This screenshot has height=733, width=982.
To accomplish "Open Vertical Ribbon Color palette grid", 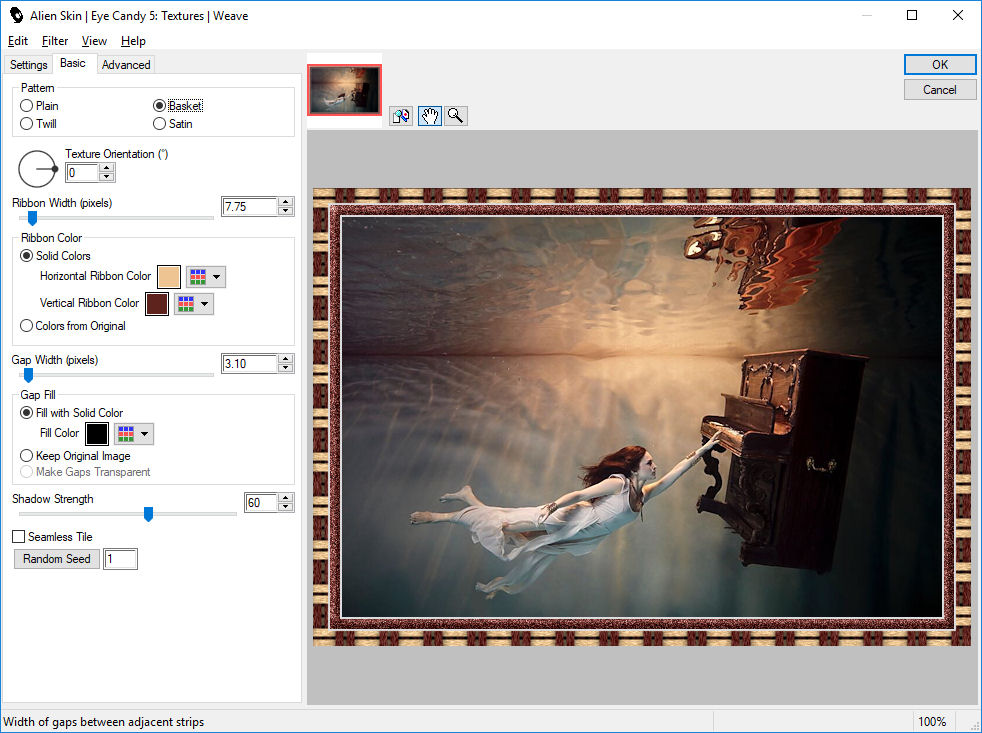I will tap(185, 304).
